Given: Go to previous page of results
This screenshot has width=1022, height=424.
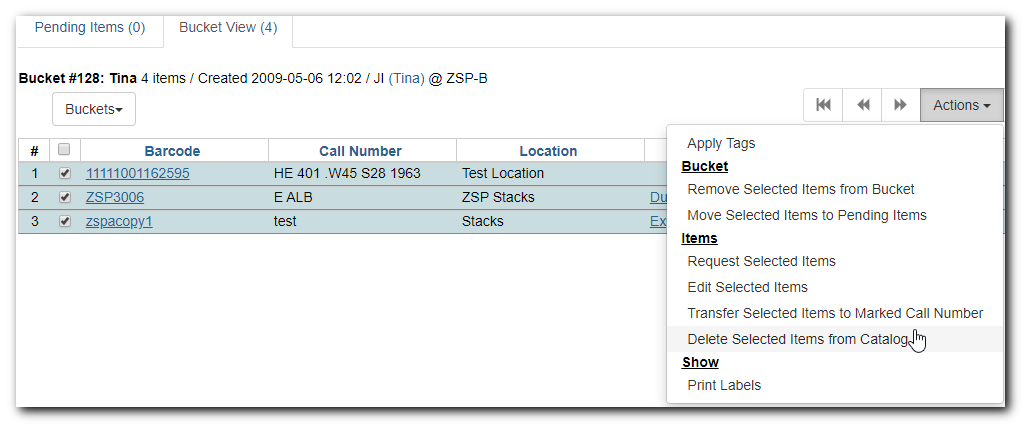Looking at the screenshot, I should (862, 105).
